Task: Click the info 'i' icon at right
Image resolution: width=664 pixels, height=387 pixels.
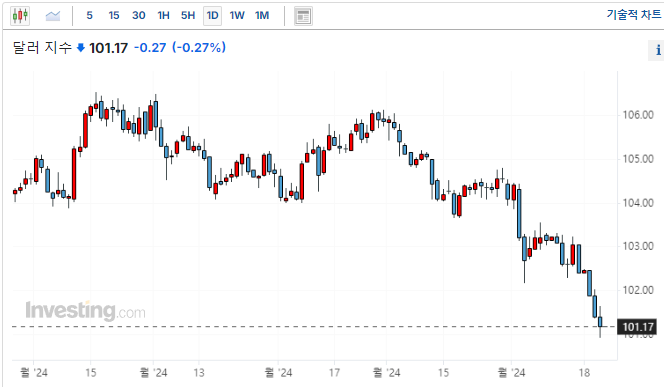Action: 658,50
